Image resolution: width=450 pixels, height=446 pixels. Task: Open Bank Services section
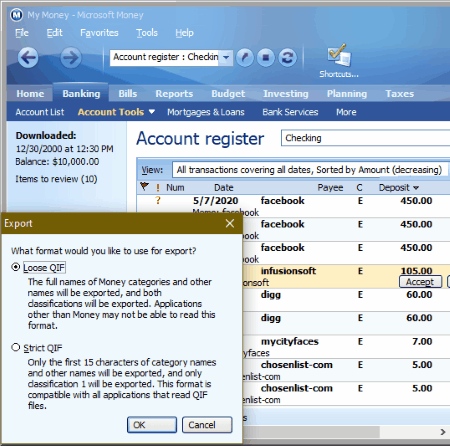point(290,112)
